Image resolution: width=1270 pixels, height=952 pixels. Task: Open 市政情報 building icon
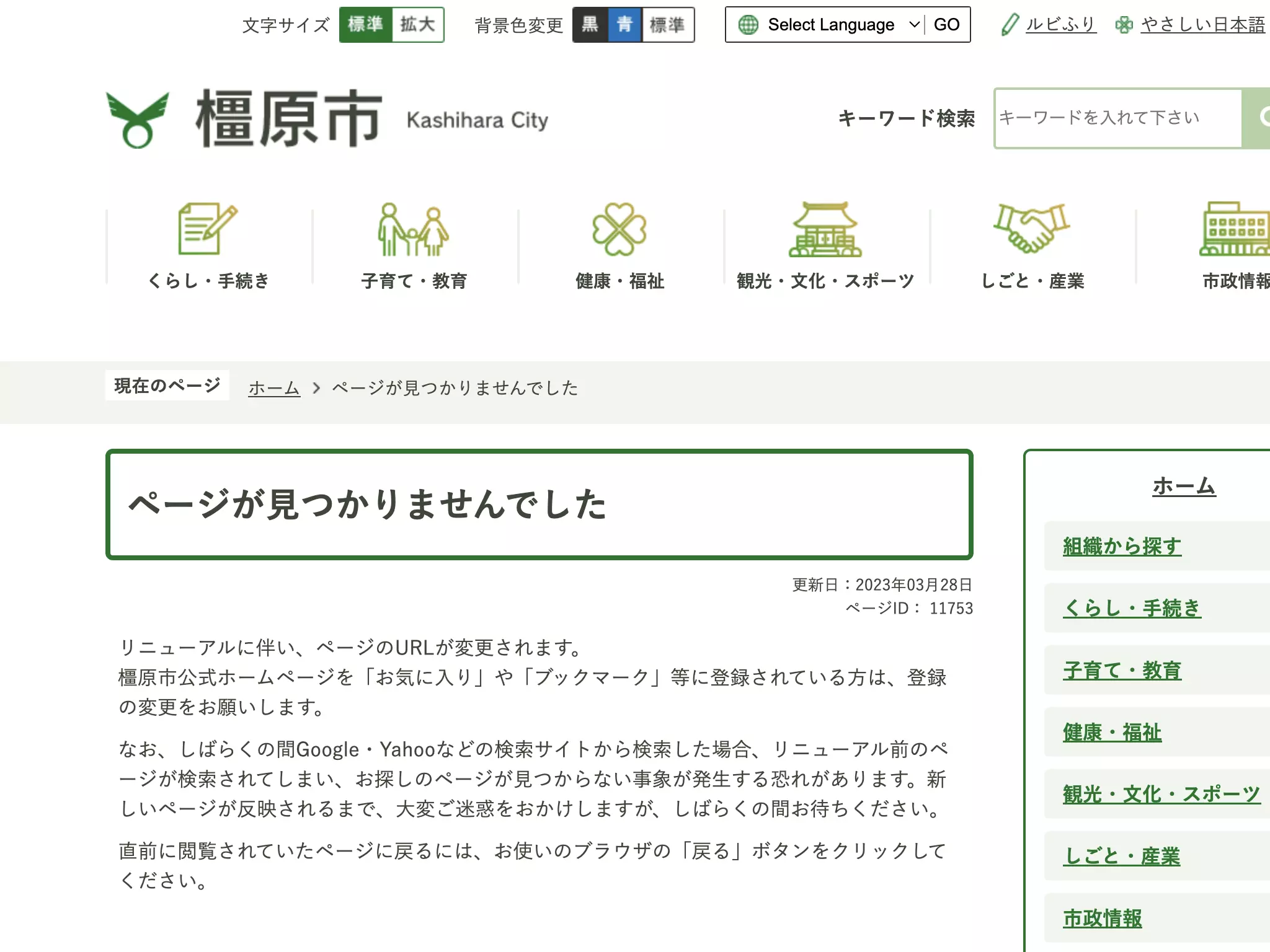[x=1235, y=229]
